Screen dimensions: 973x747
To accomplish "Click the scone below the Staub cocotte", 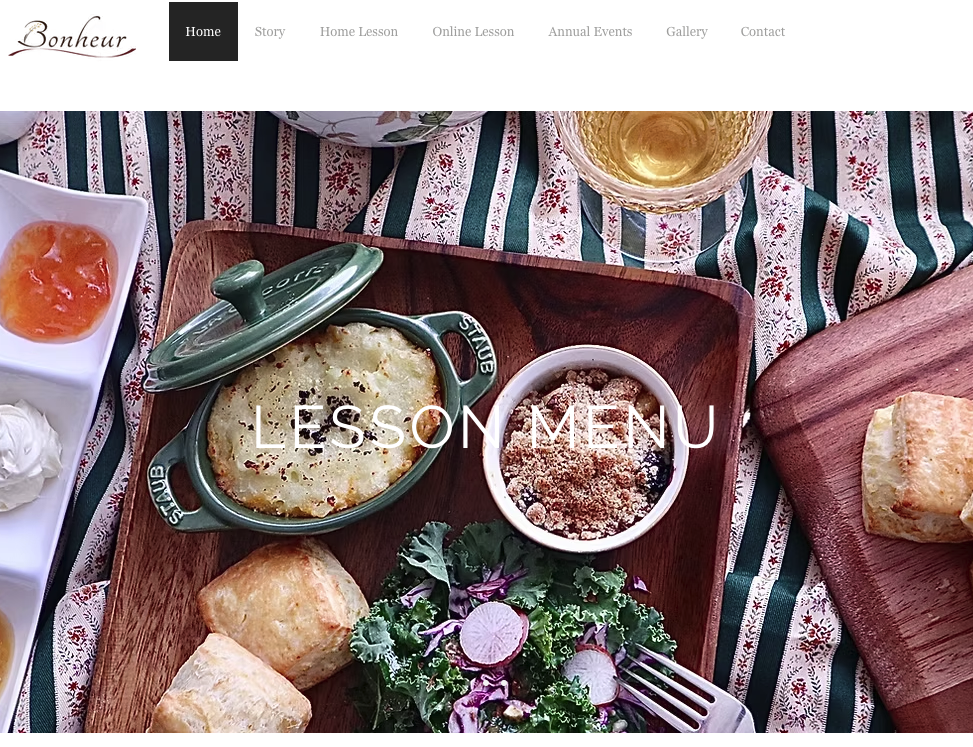I will pos(282,609).
